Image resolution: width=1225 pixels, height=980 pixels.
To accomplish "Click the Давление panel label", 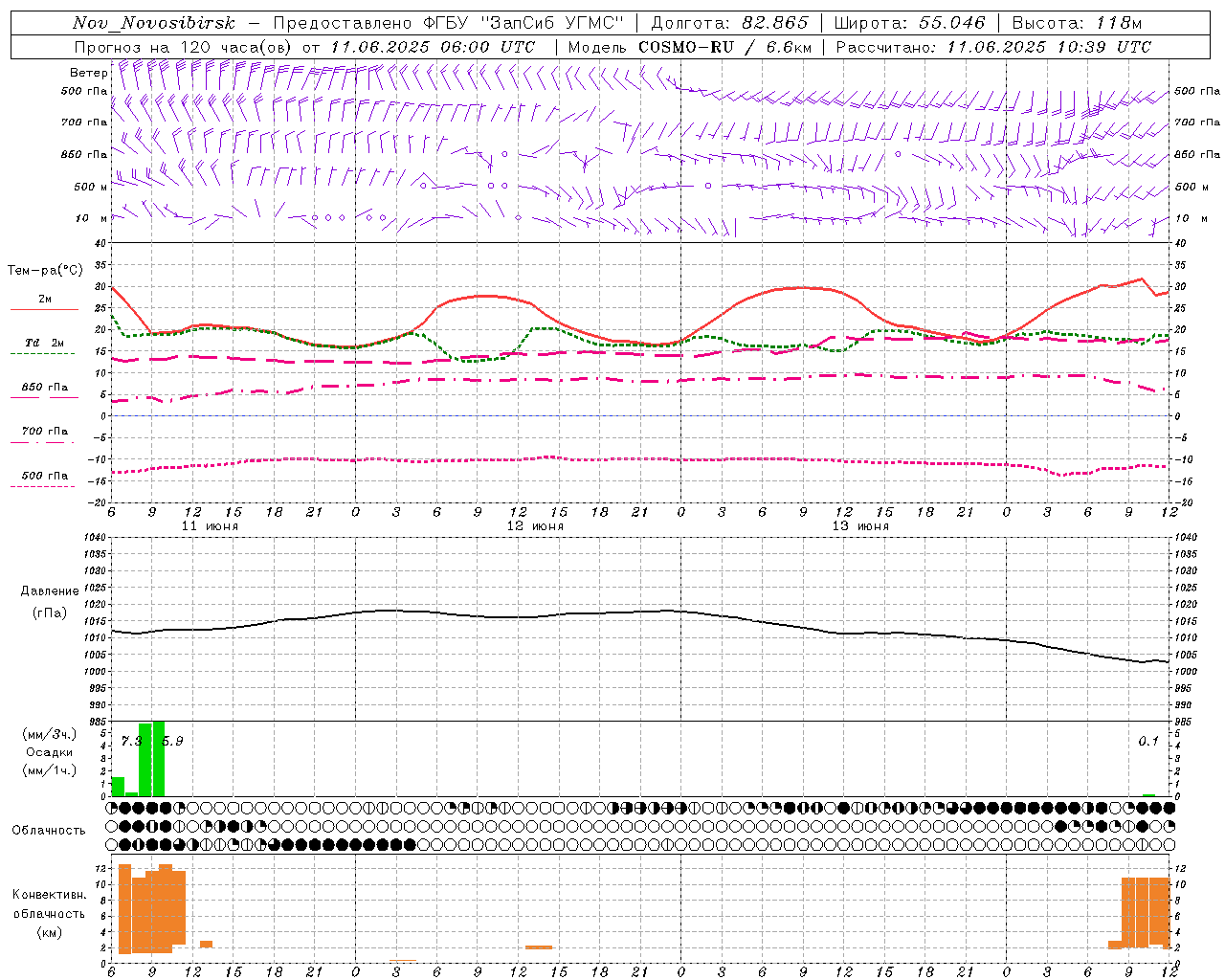I will tap(50, 591).
